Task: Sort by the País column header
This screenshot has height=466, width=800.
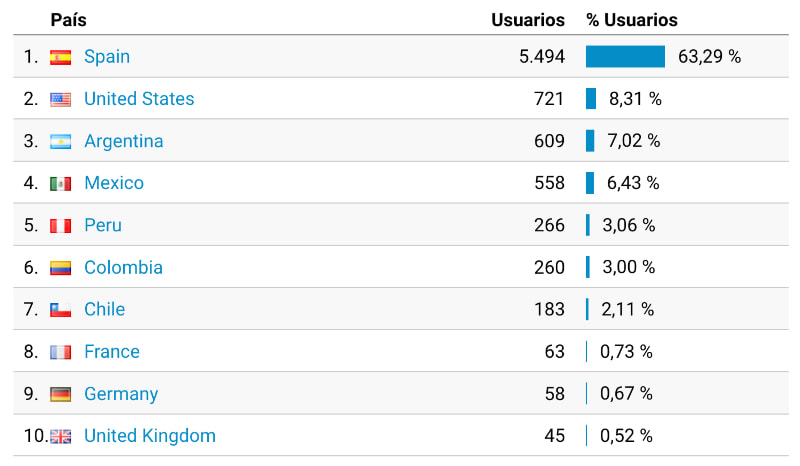Action: 68,20
